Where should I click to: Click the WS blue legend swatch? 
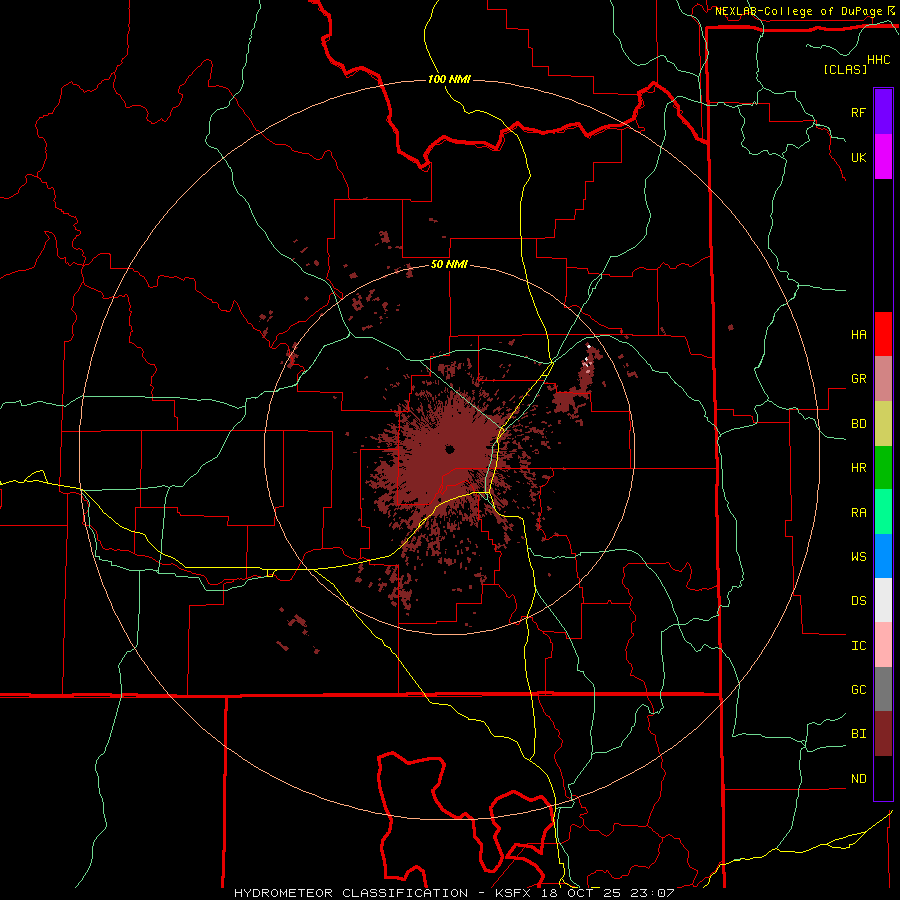[x=883, y=556]
